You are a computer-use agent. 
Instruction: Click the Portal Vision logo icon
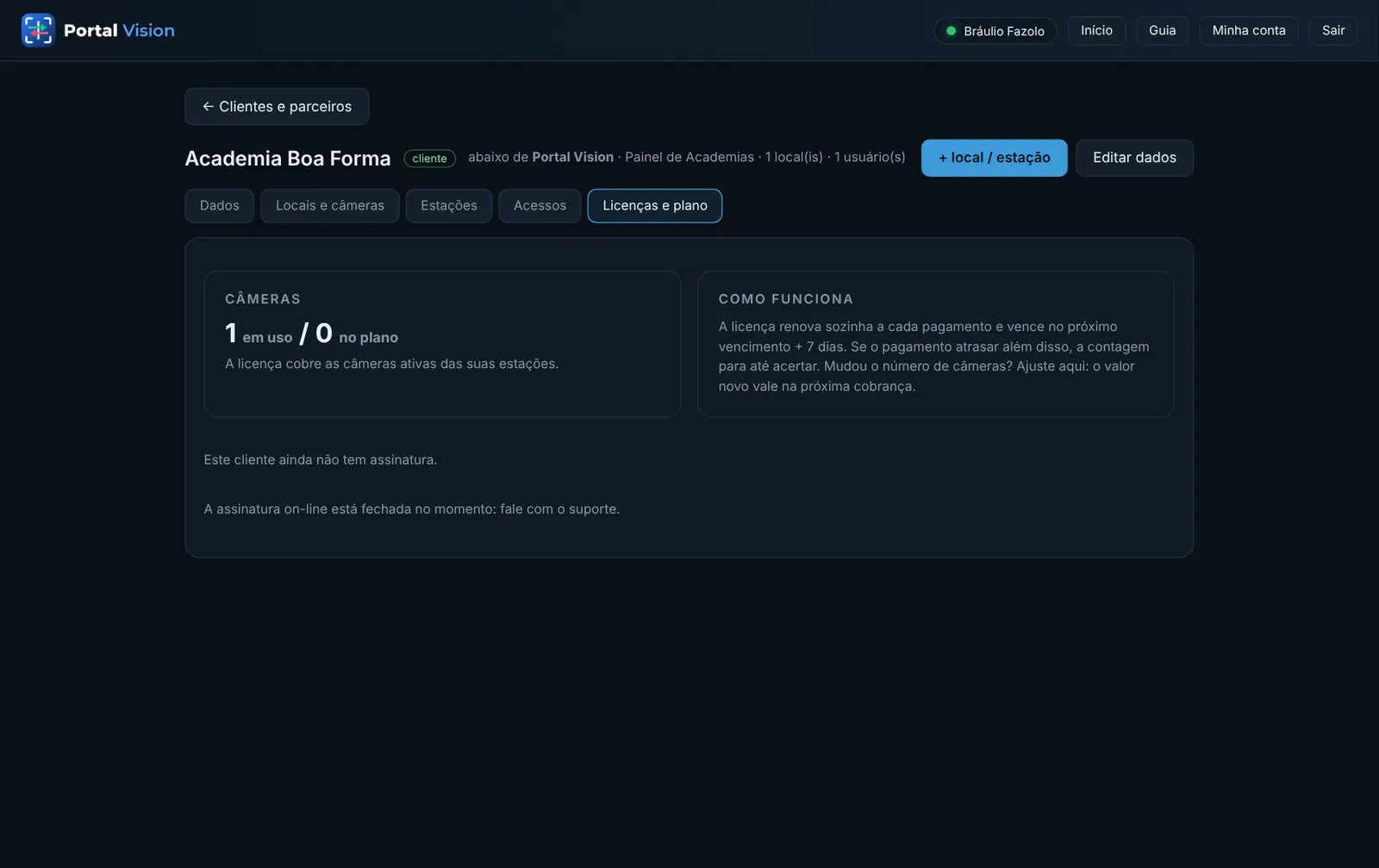(38, 30)
